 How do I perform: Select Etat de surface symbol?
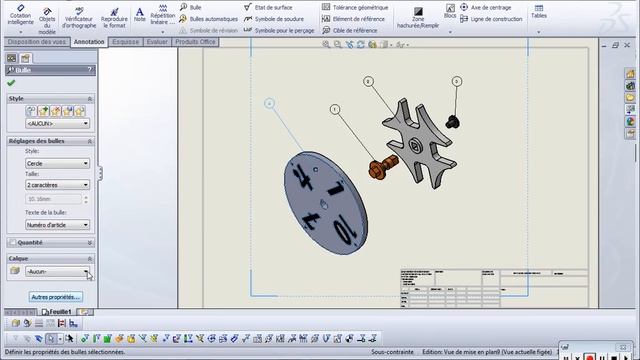coord(268,7)
